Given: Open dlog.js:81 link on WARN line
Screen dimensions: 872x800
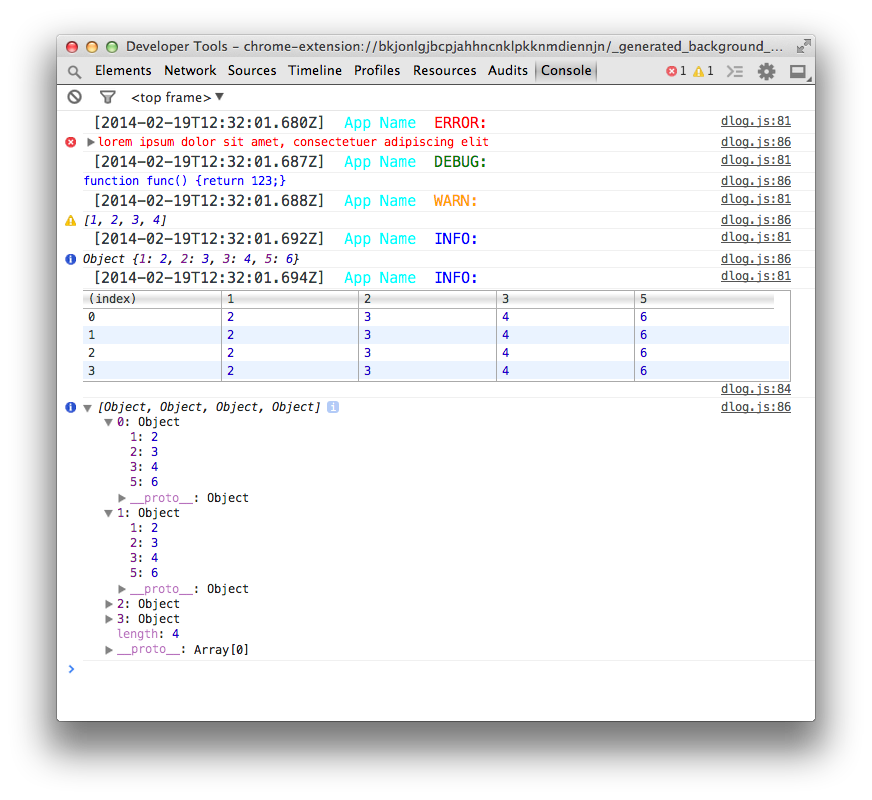Looking at the screenshot, I should [756, 199].
